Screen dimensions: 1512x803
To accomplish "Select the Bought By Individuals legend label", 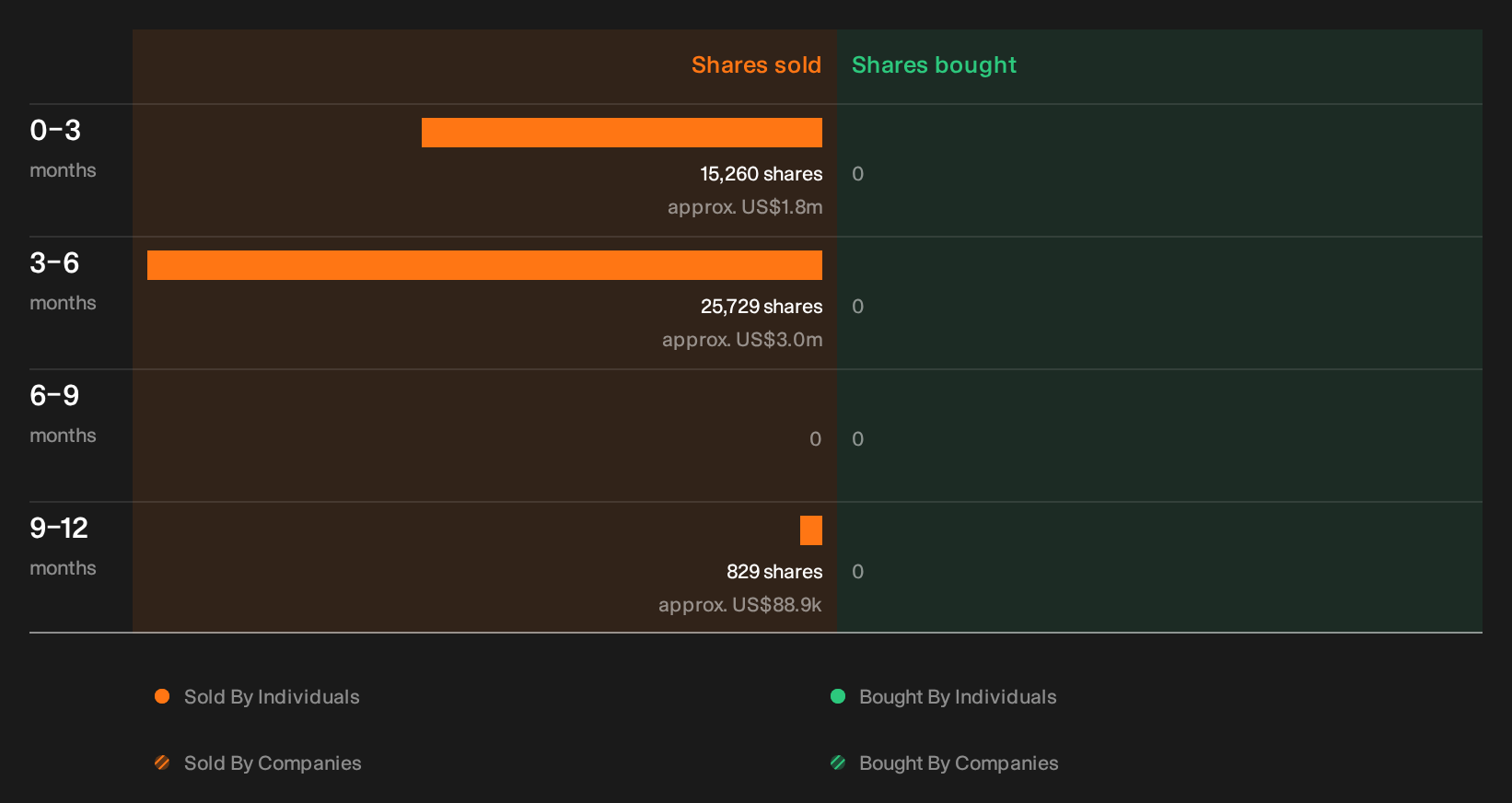I will (x=958, y=697).
